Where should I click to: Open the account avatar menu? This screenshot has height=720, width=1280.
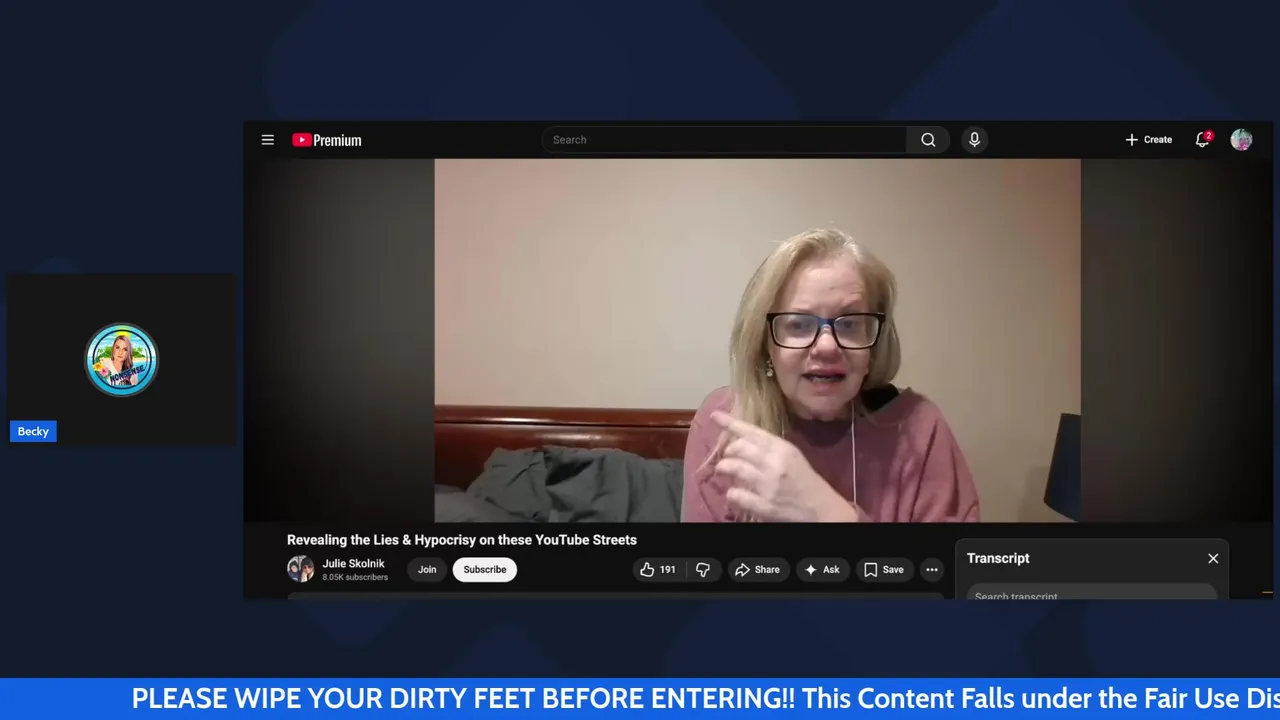tap(1241, 140)
